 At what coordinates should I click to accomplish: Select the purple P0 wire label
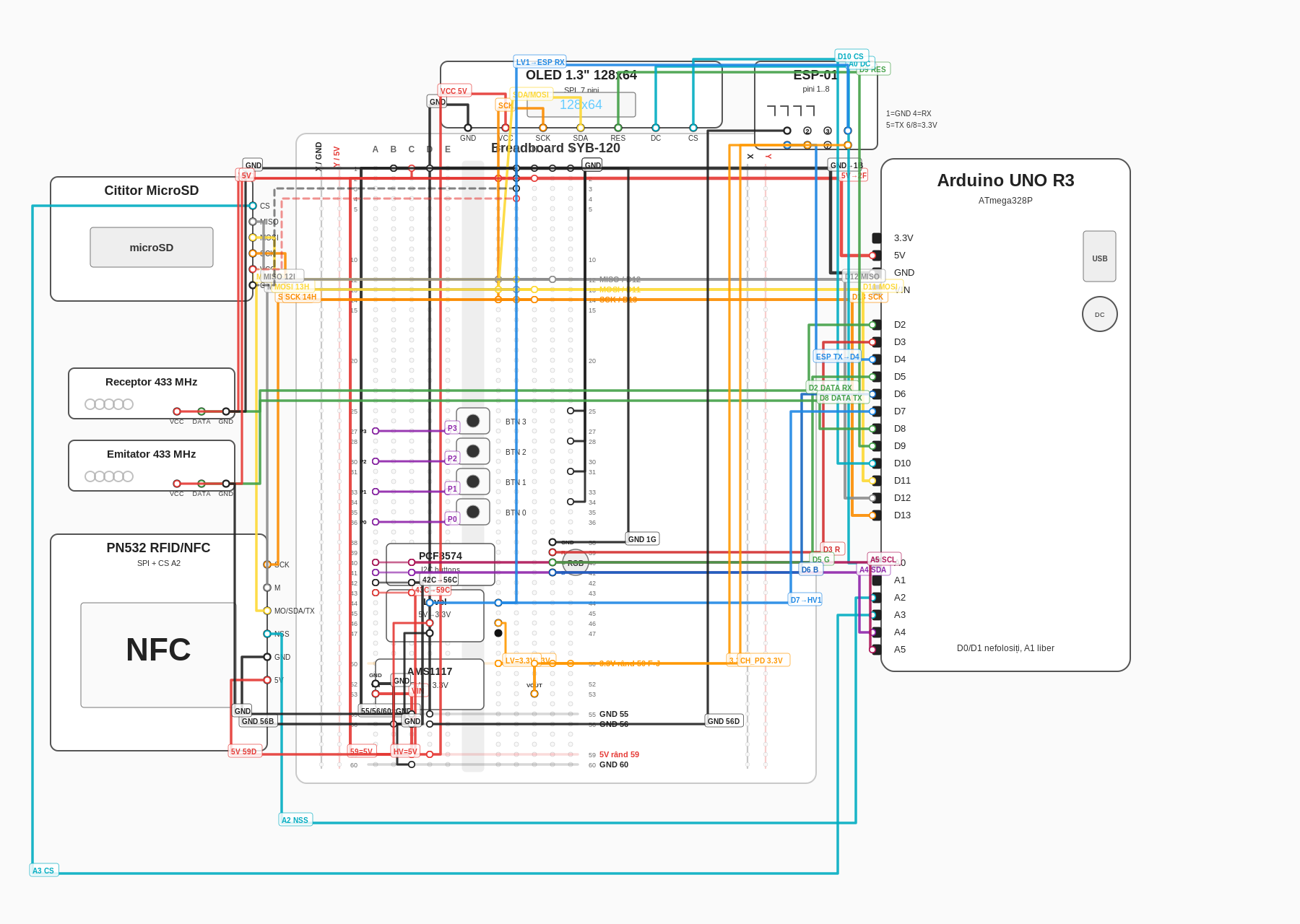(452, 519)
